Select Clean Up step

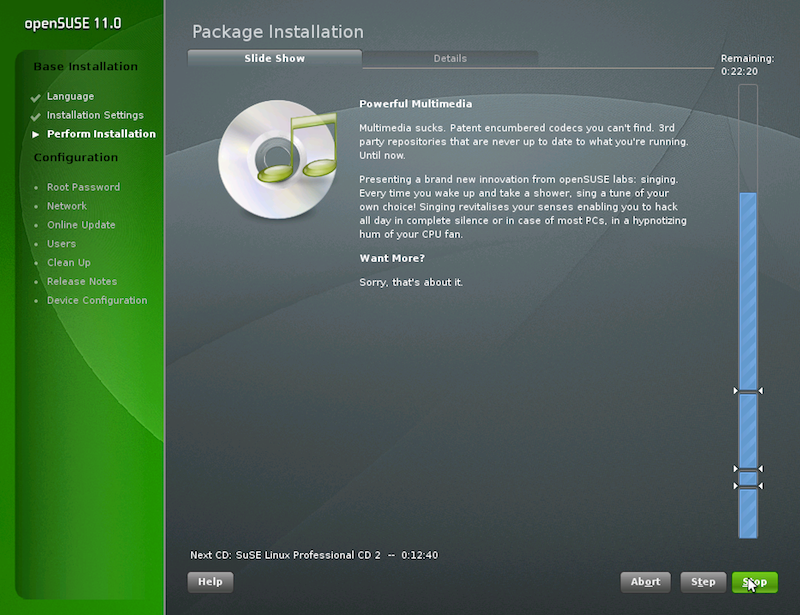pyautogui.click(x=69, y=262)
